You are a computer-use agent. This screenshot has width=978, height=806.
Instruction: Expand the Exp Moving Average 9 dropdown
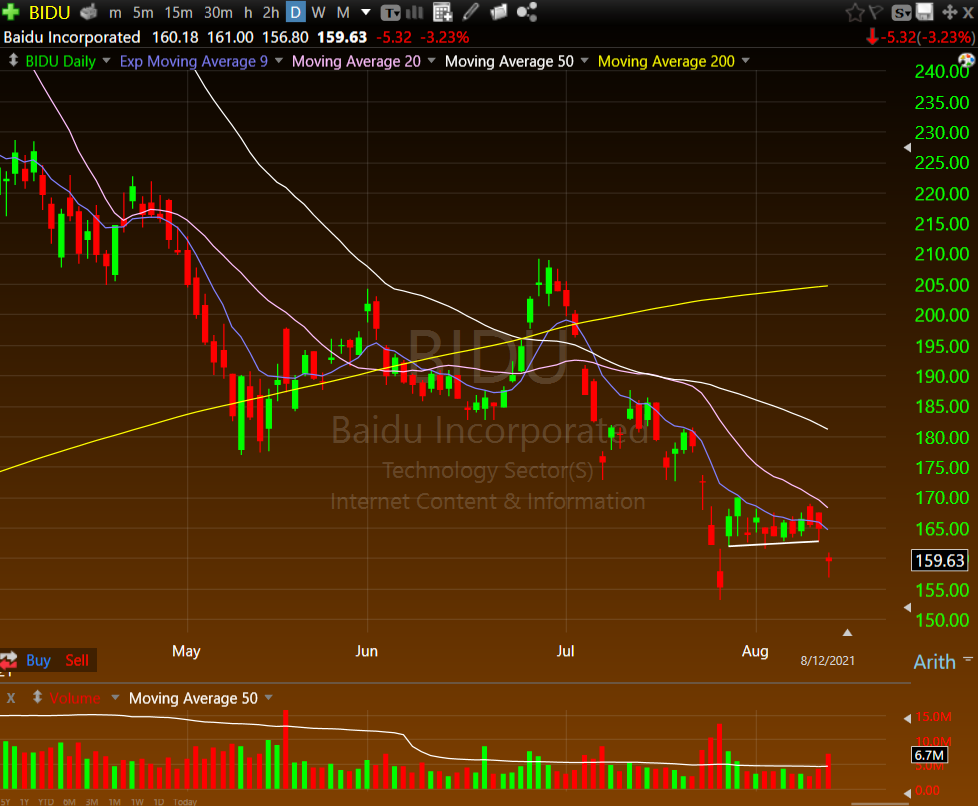277,61
